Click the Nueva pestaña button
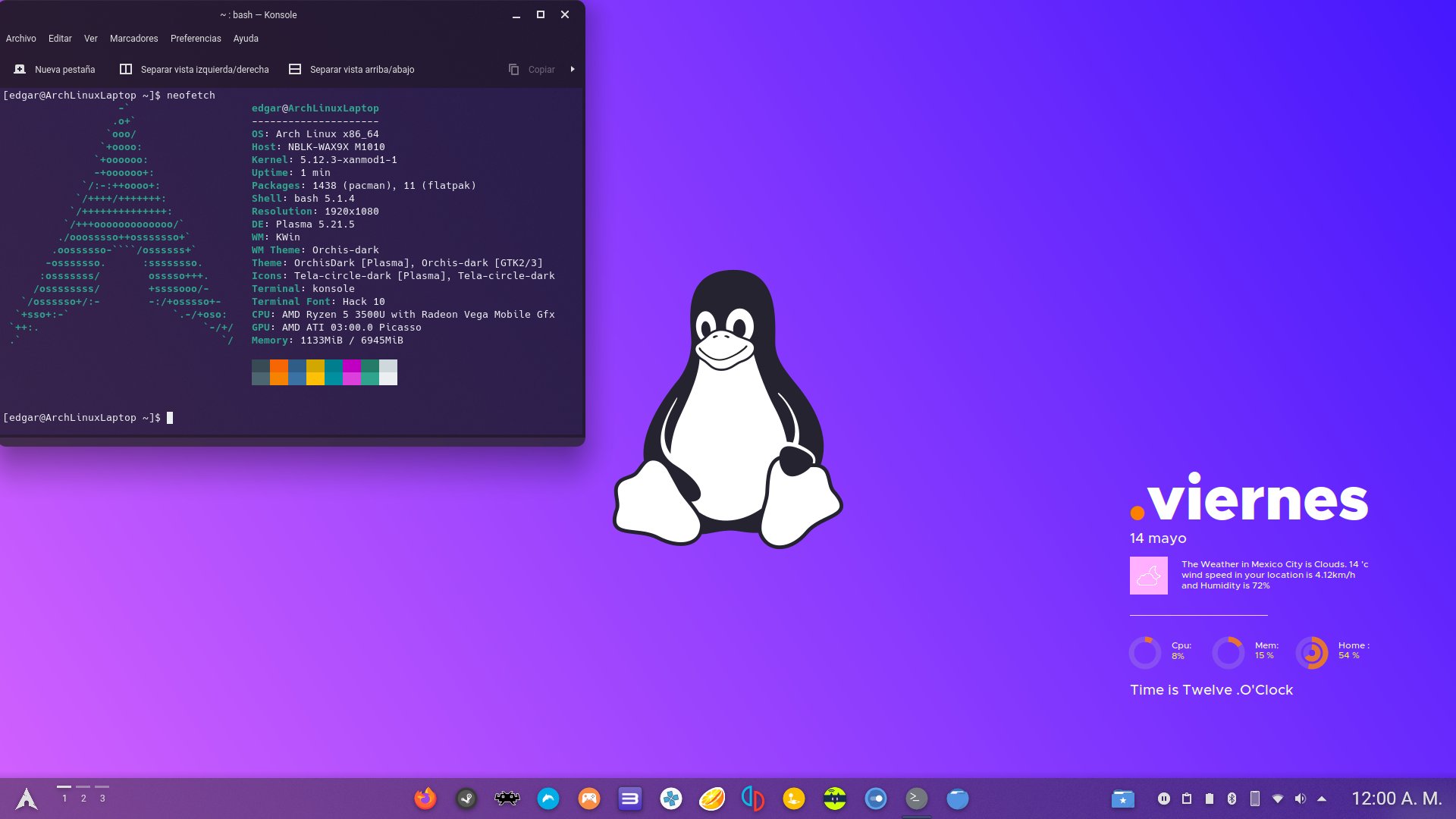This screenshot has width=1456, height=819. click(x=55, y=69)
